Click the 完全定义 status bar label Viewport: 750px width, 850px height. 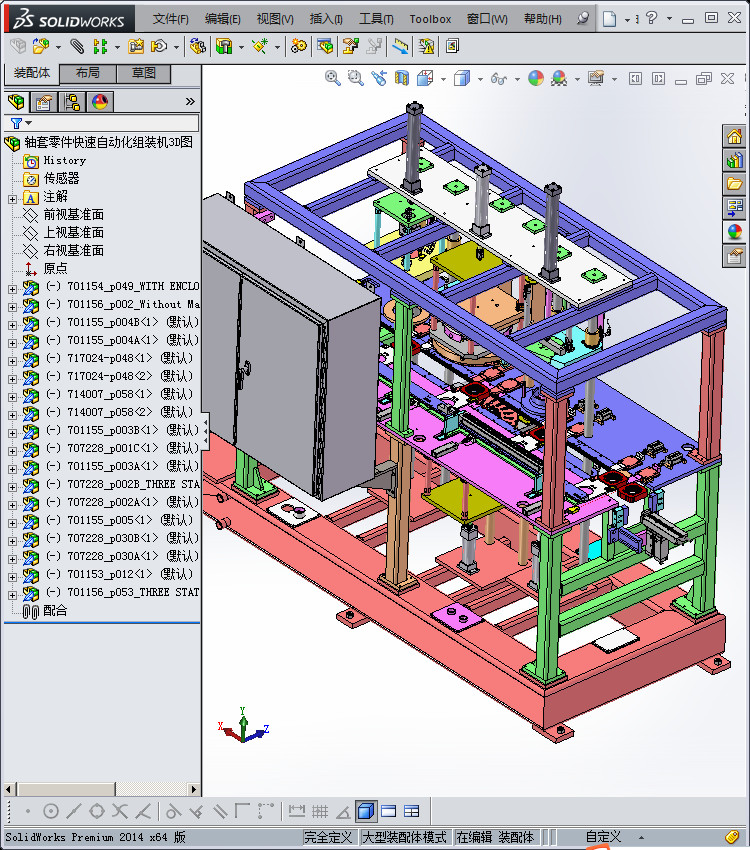point(328,837)
